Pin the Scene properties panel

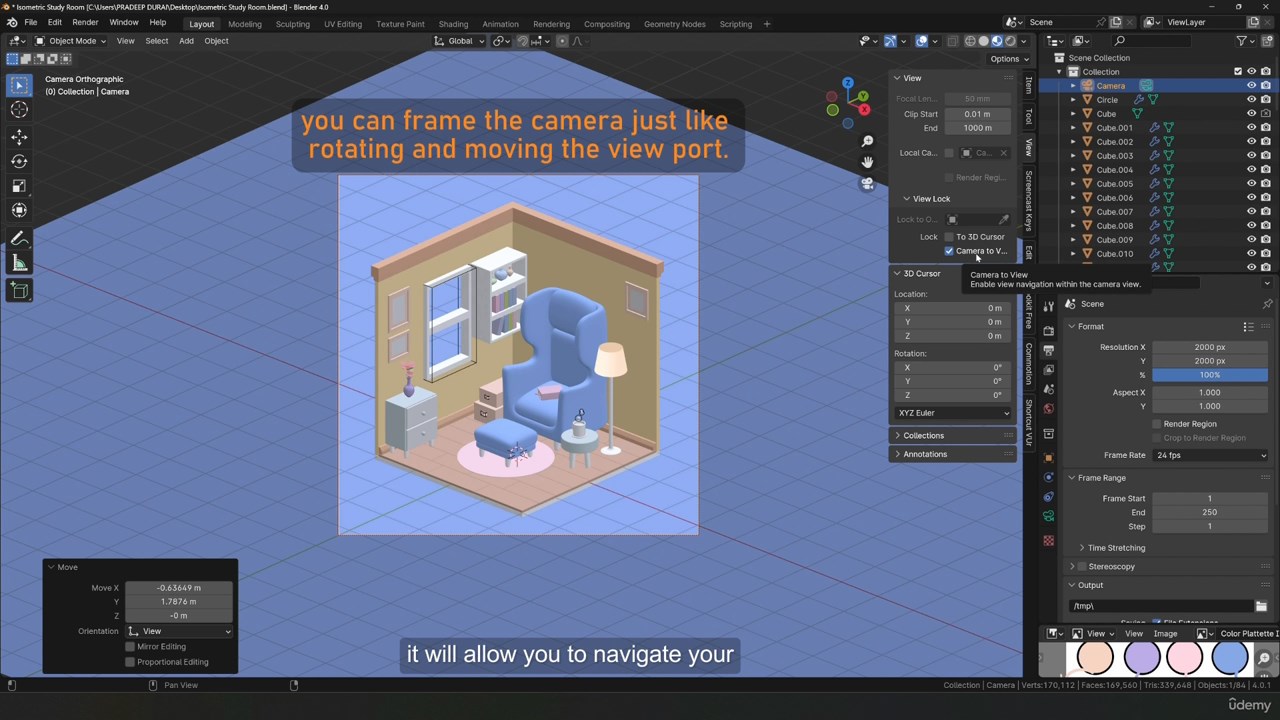click(1267, 304)
